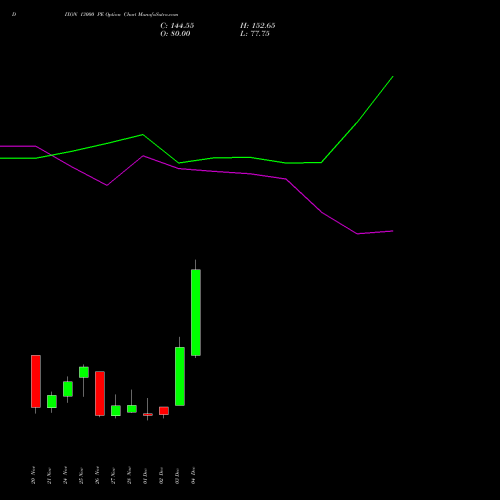Click the 01 Dec date label
This screenshot has width=500, height=500.
[145, 475]
